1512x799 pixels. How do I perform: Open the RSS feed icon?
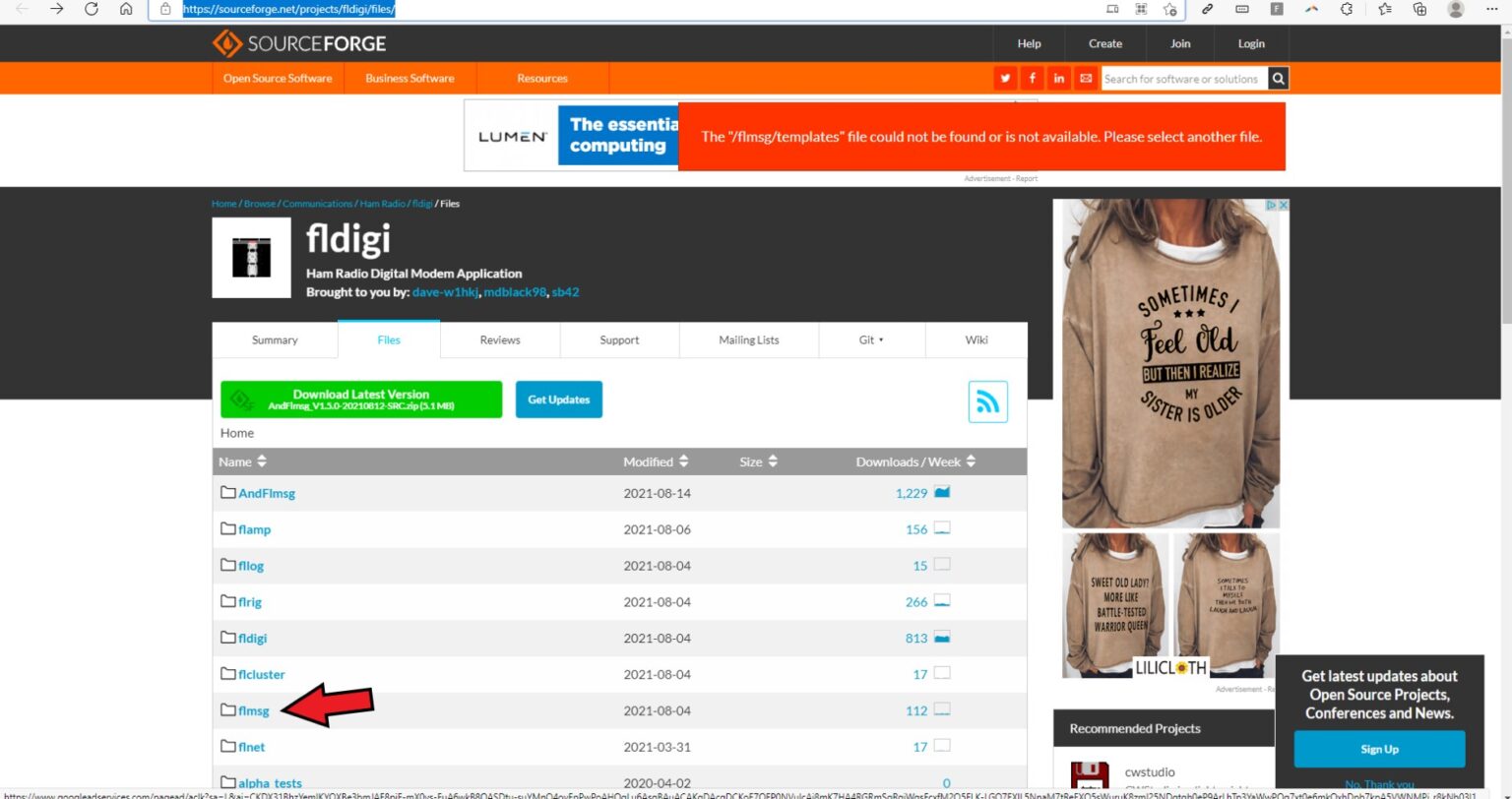click(x=987, y=401)
